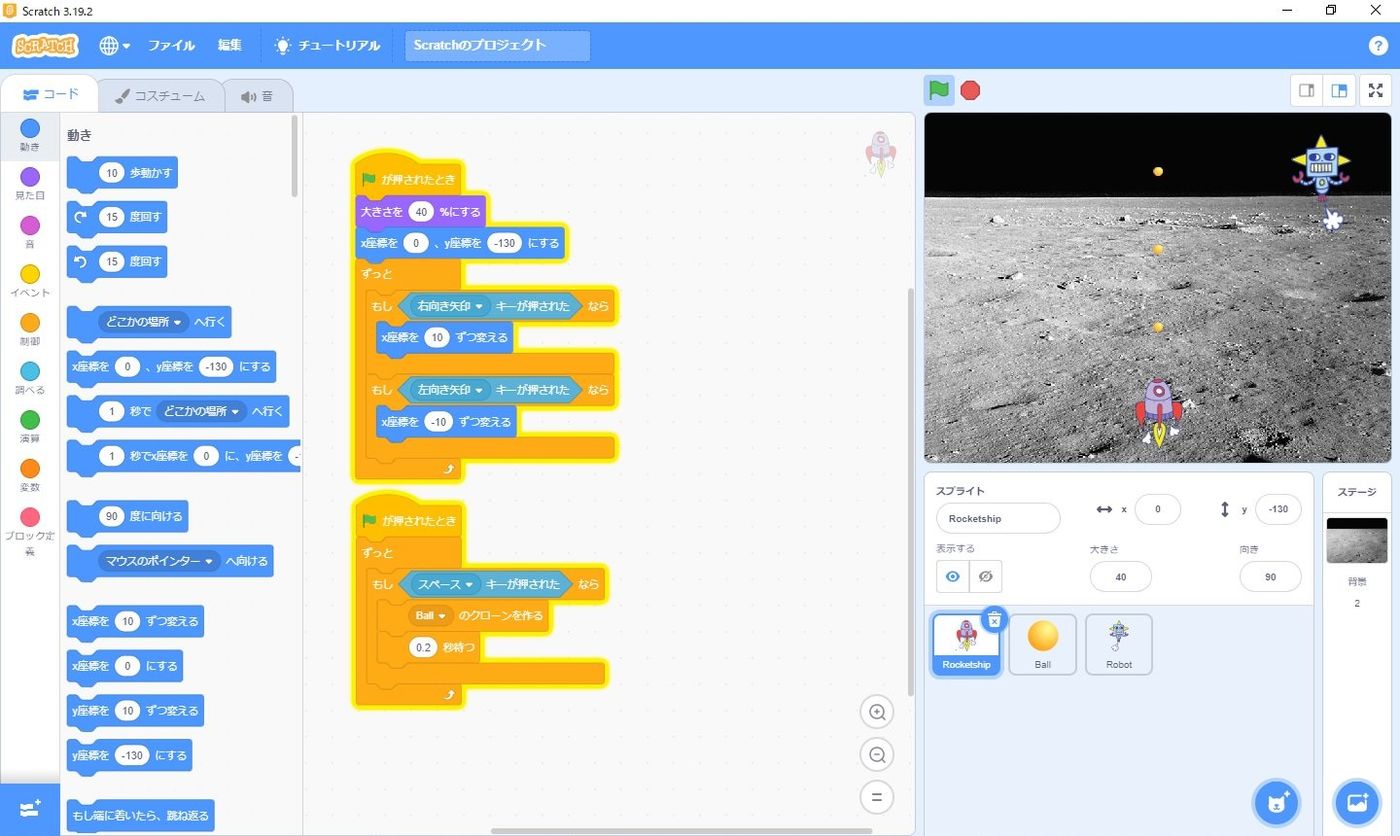Select the 調べる light blue category

click(30, 378)
